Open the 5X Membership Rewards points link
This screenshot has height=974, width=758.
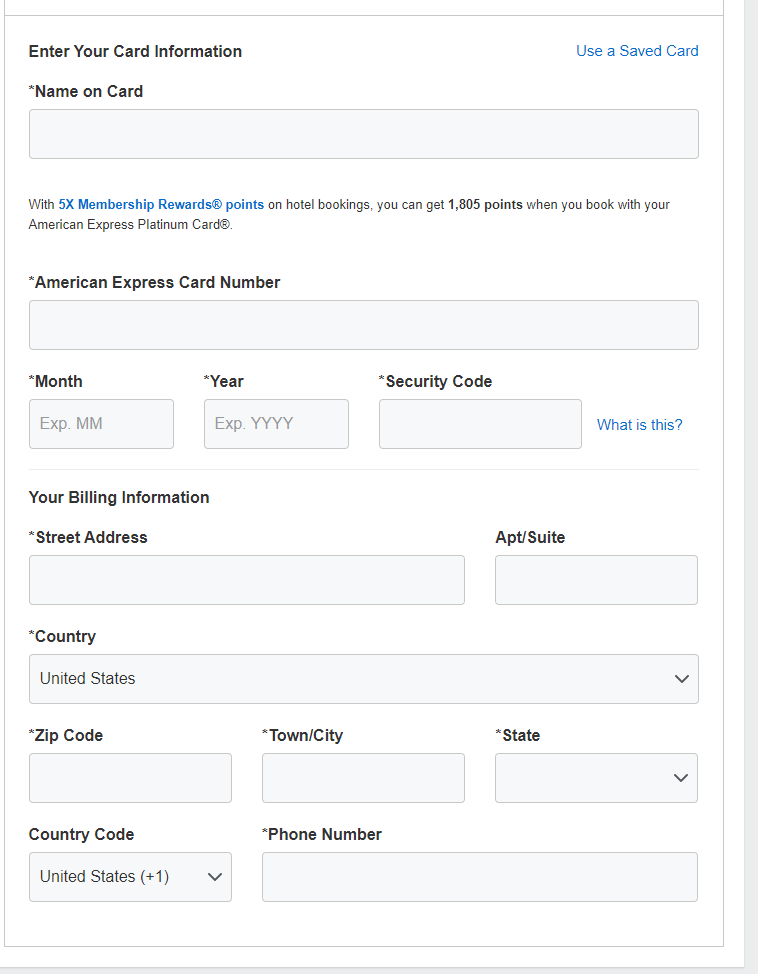161,204
